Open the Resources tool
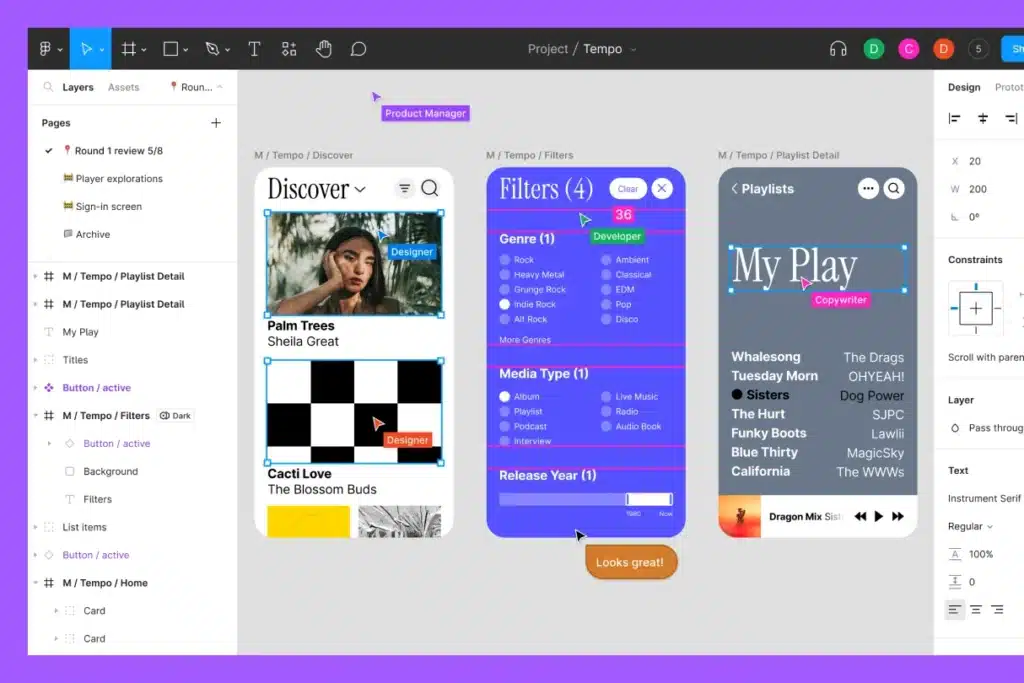Viewport: 1024px width, 683px height. 289,49
